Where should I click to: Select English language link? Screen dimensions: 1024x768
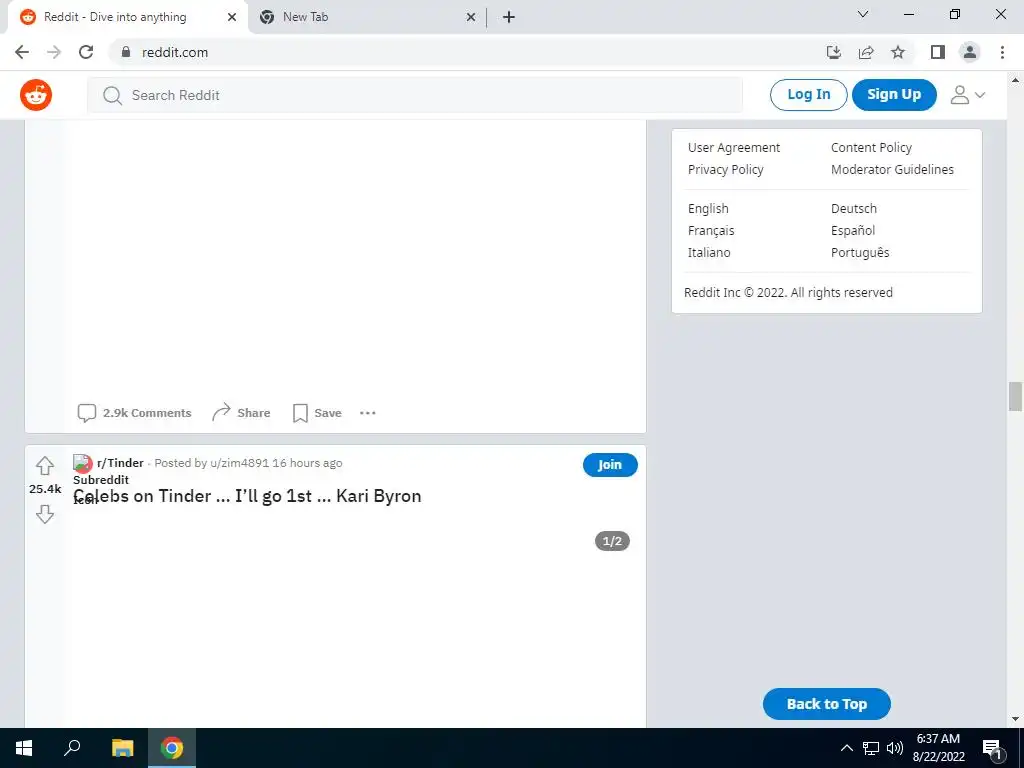[708, 209]
